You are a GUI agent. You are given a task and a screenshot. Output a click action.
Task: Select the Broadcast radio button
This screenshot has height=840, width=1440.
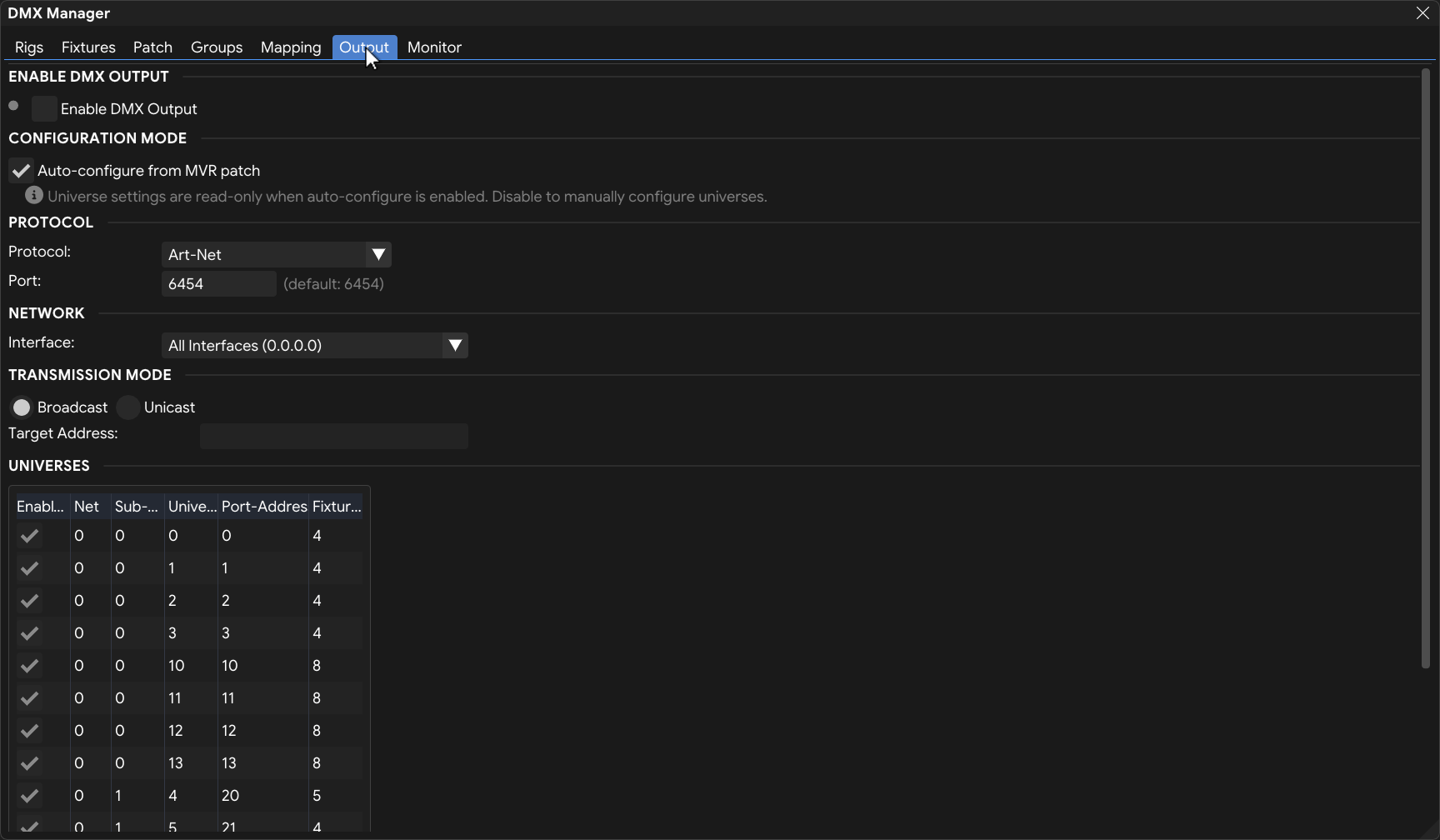click(22, 407)
